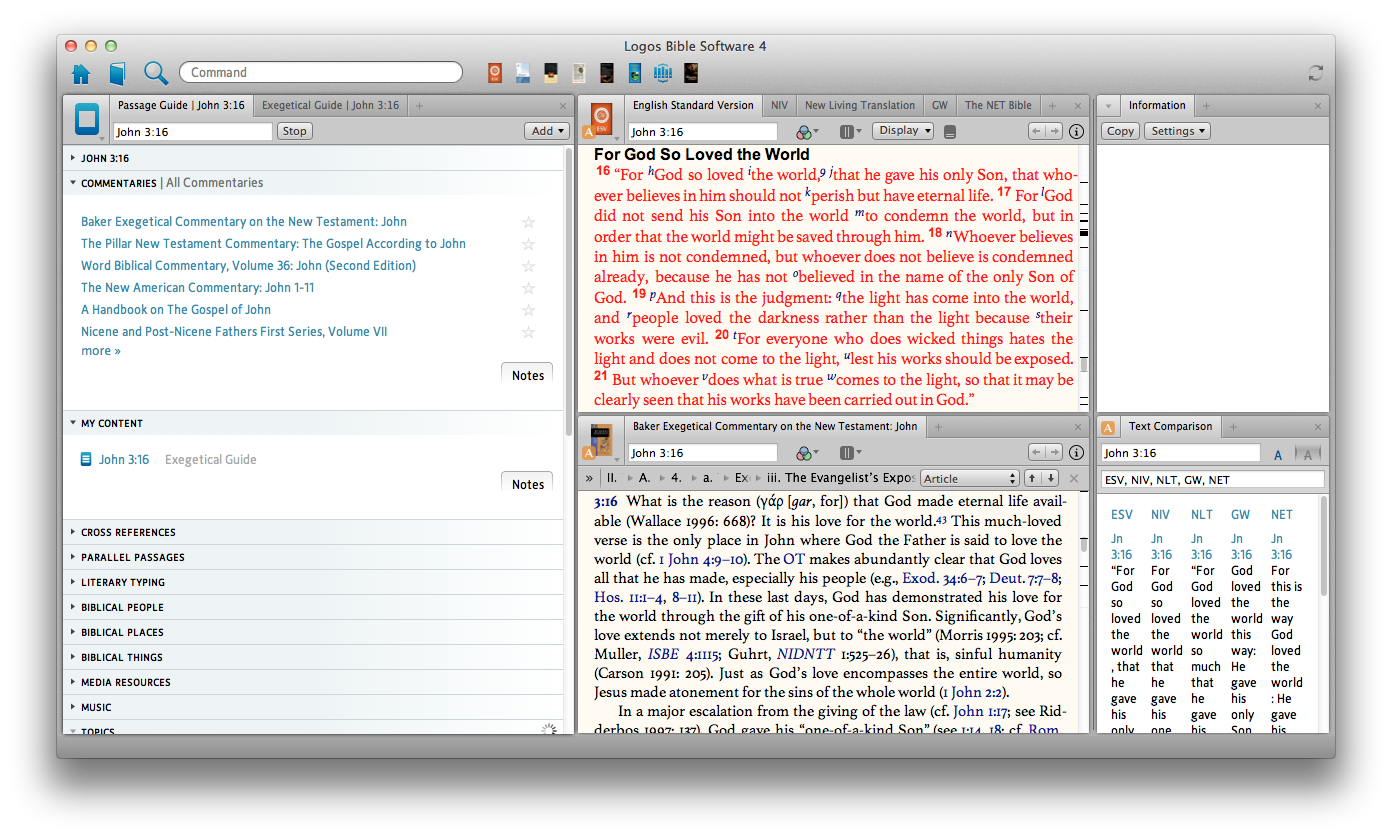Toggle gray A display option in Text Comparison
Screen dimensions: 1392x837
tap(1308, 455)
